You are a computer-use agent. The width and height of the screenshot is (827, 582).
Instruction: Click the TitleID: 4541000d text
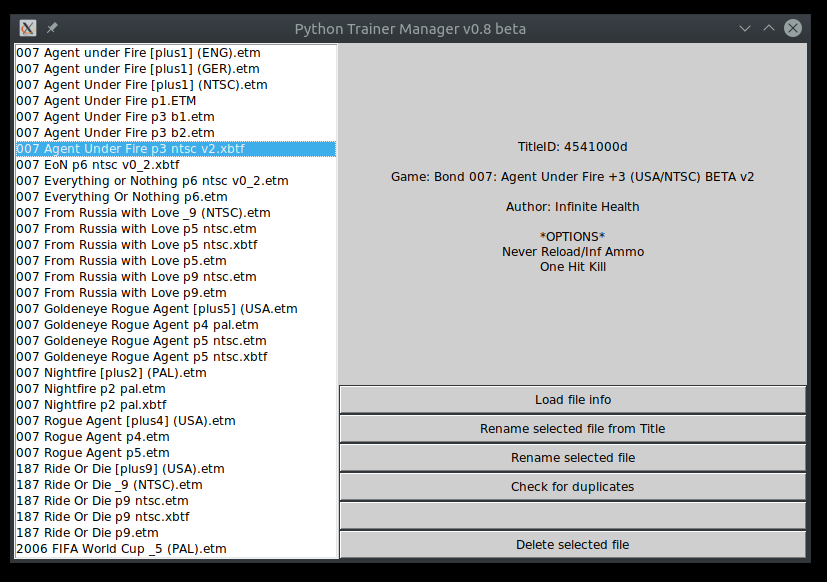tap(573, 147)
